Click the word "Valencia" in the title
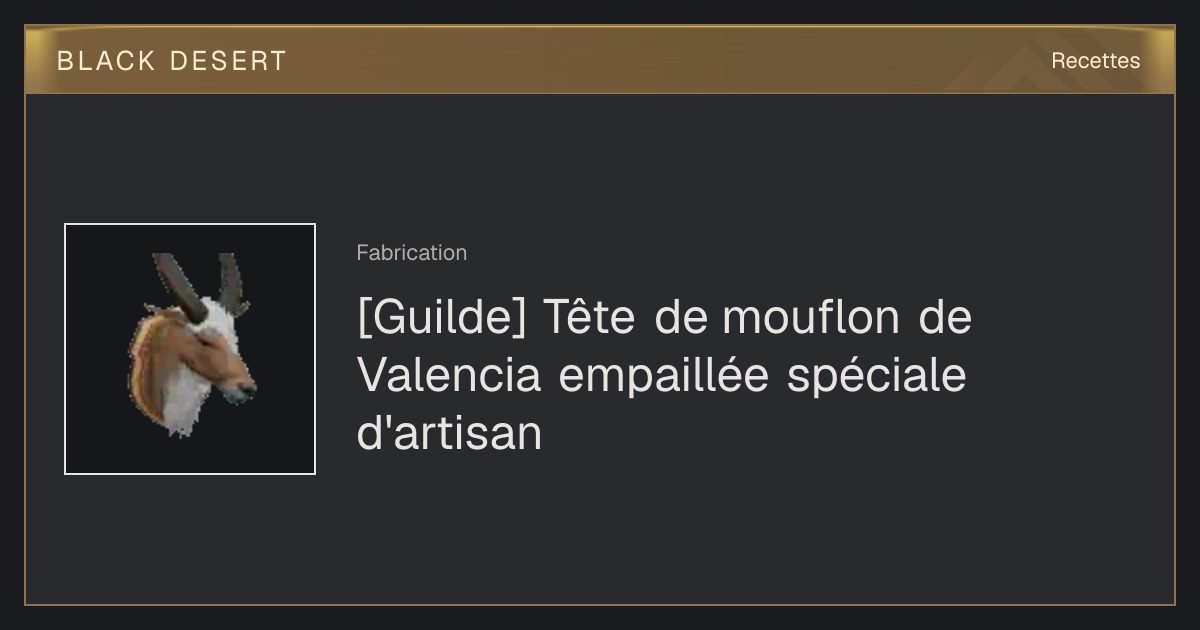Screen dimensions: 1200x630 click(449, 376)
